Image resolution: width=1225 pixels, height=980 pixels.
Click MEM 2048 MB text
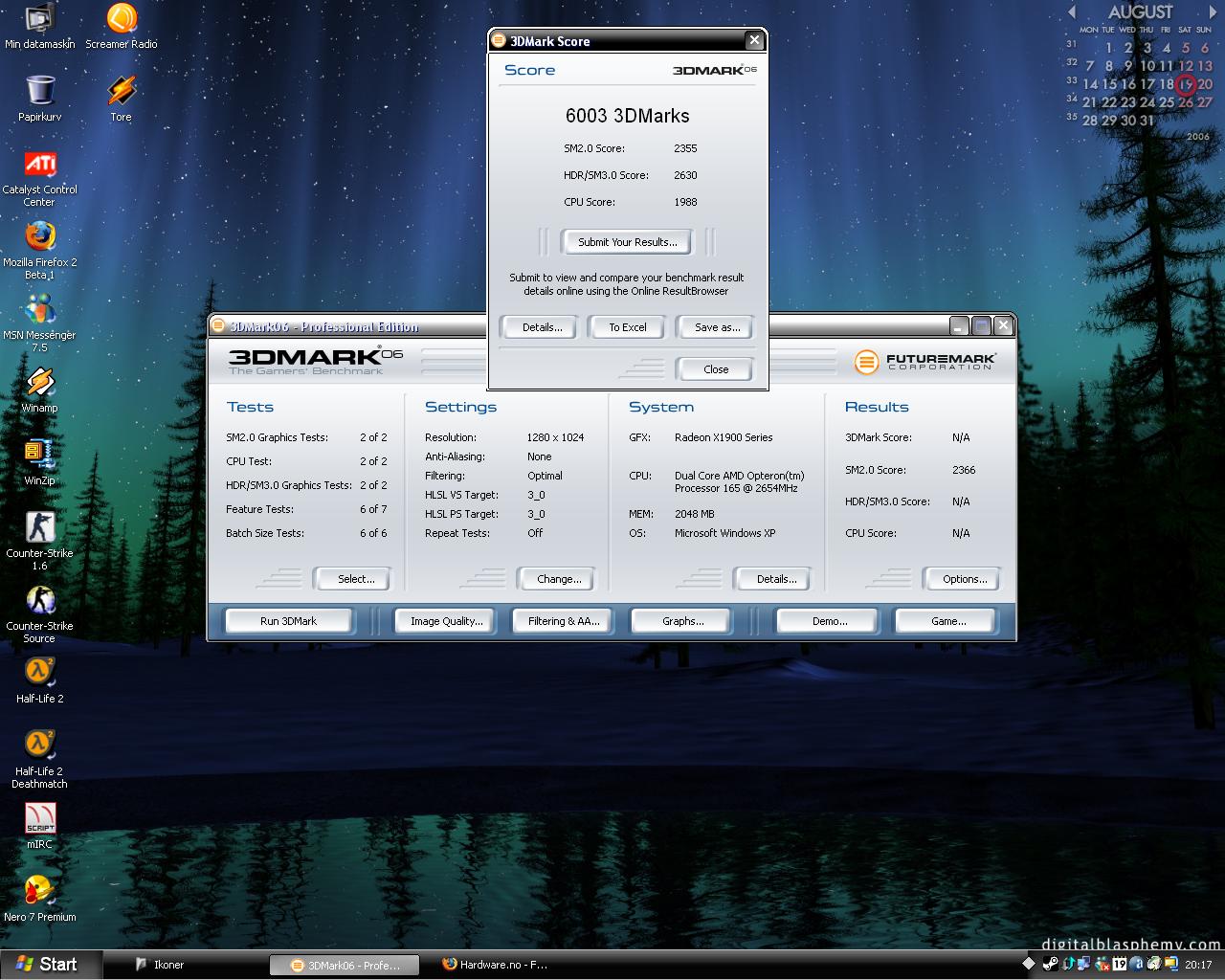tap(694, 514)
